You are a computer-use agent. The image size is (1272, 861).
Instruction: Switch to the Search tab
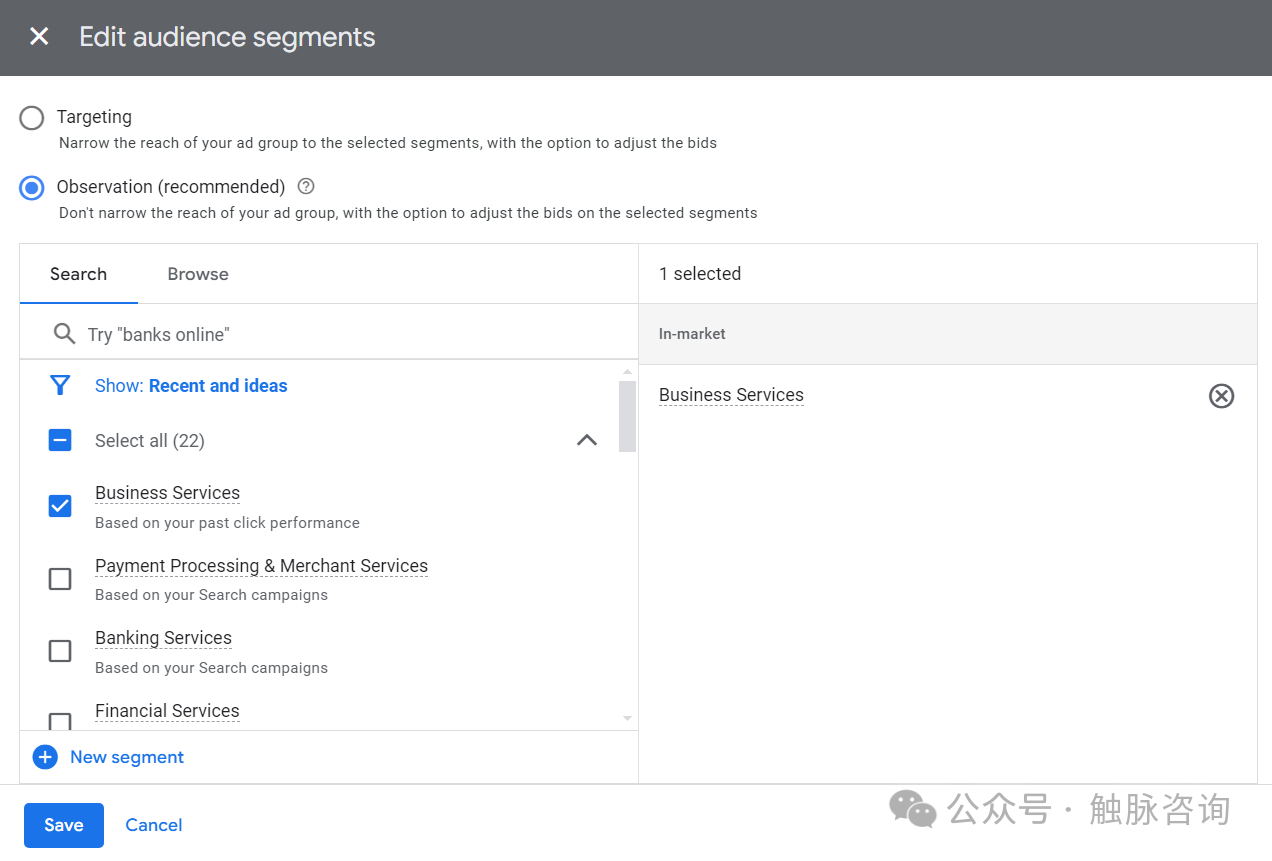pyautogui.click(x=78, y=274)
